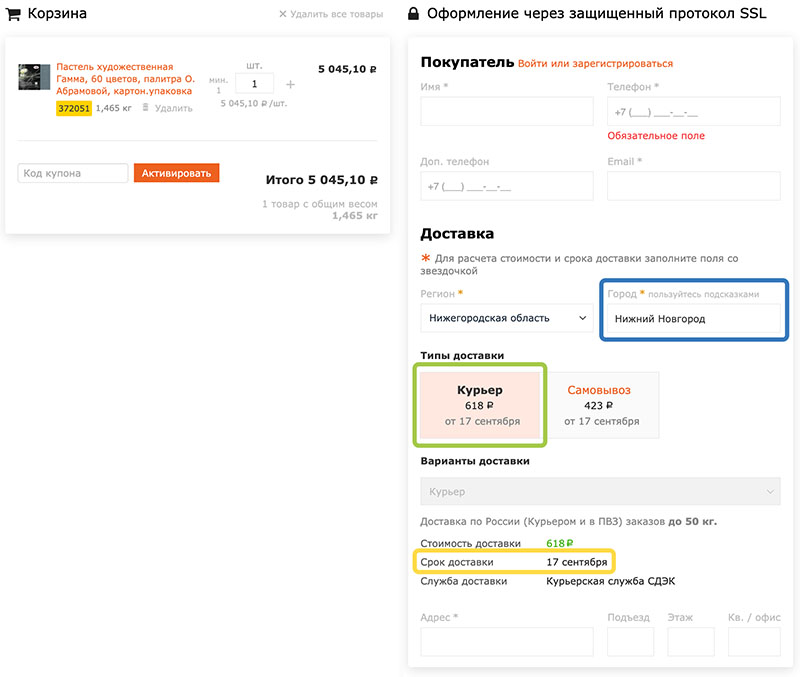Click the X icon to remove all items
This screenshot has height=677, width=800.
[x=283, y=15]
